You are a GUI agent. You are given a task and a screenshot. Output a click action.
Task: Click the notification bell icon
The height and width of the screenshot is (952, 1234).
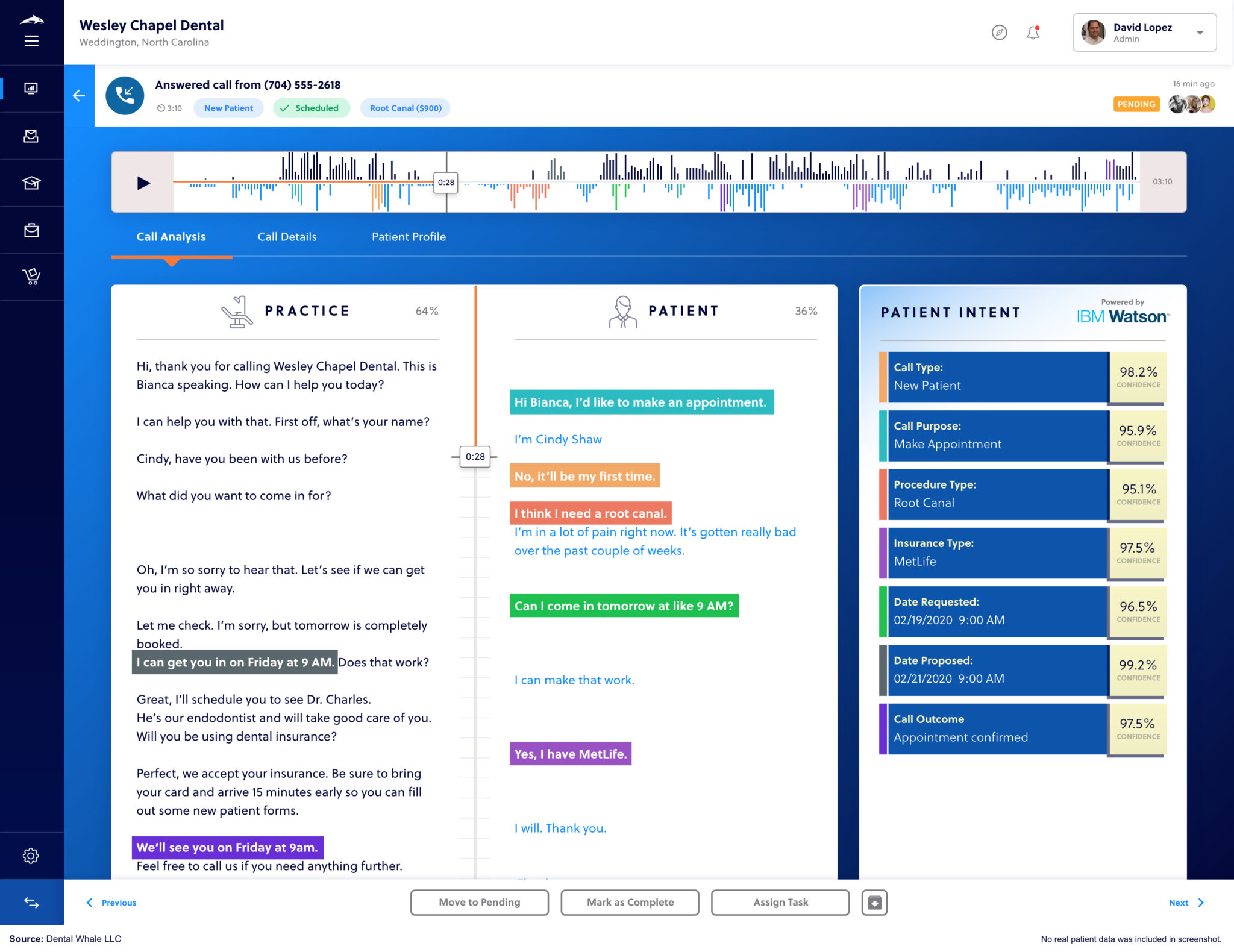[x=1033, y=33]
